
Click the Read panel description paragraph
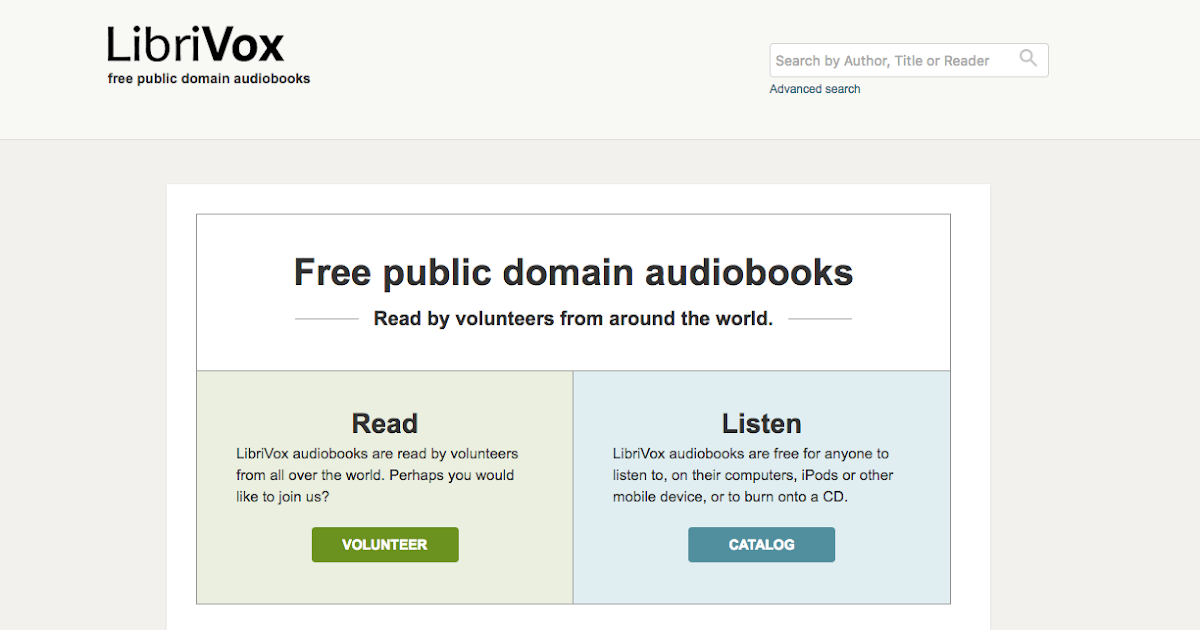pos(377,475)
